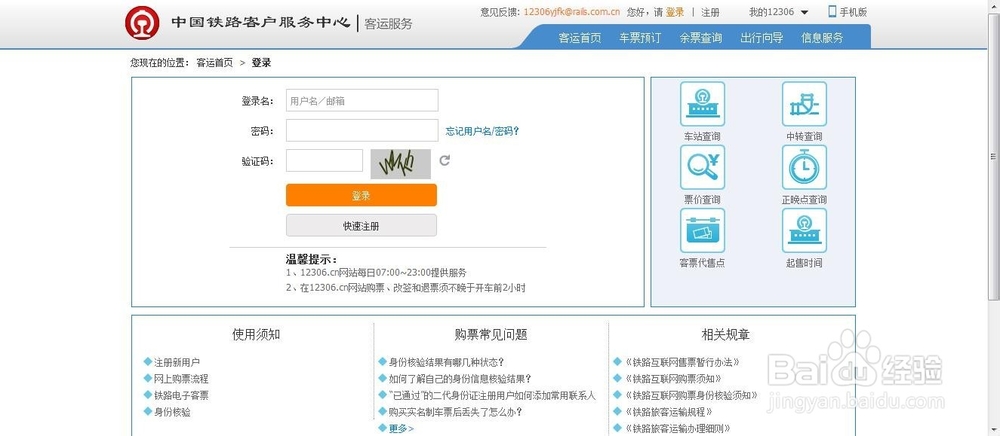This screenshot has width=1000, height=436.
Task: Open the 网上购票流程 link
Action: tap(181, 379)
